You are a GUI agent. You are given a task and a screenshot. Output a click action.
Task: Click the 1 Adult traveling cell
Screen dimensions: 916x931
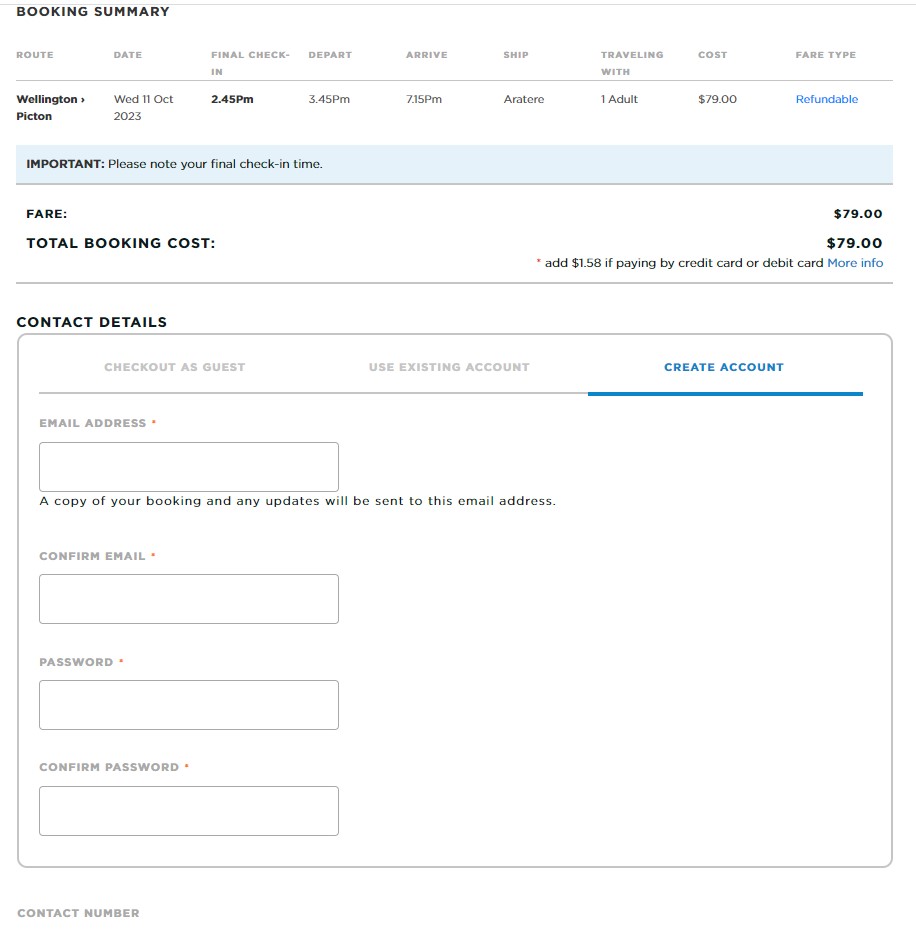click(x=619, y=99)
